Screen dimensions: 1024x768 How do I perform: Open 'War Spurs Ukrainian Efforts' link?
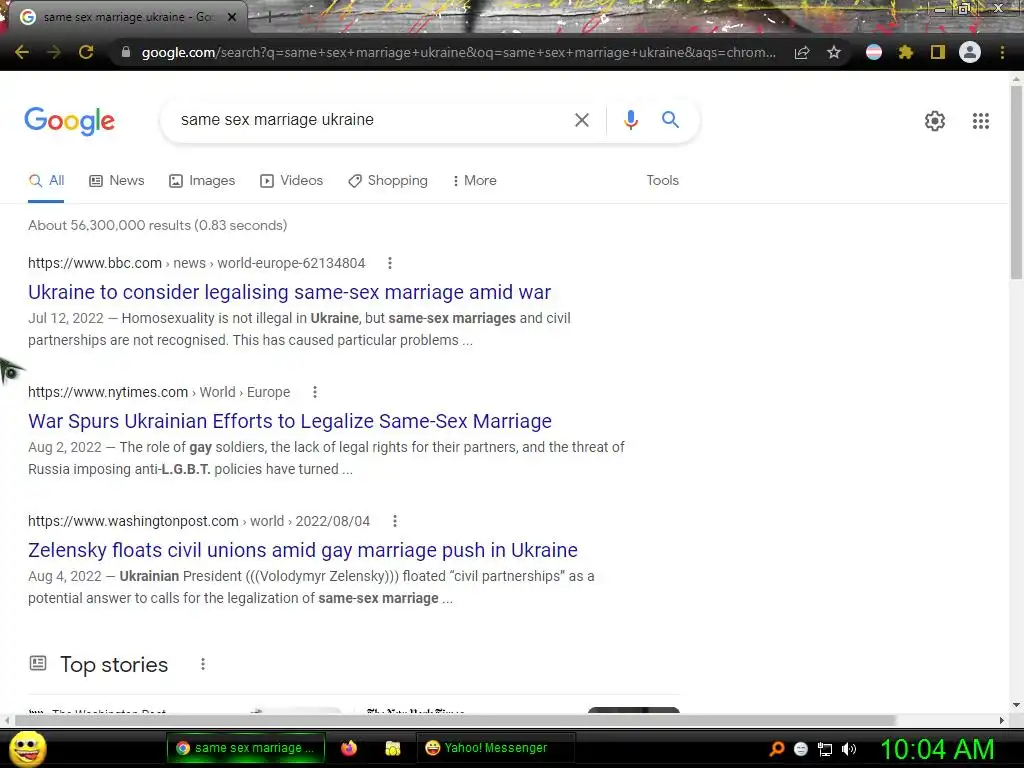pos(290,421)
